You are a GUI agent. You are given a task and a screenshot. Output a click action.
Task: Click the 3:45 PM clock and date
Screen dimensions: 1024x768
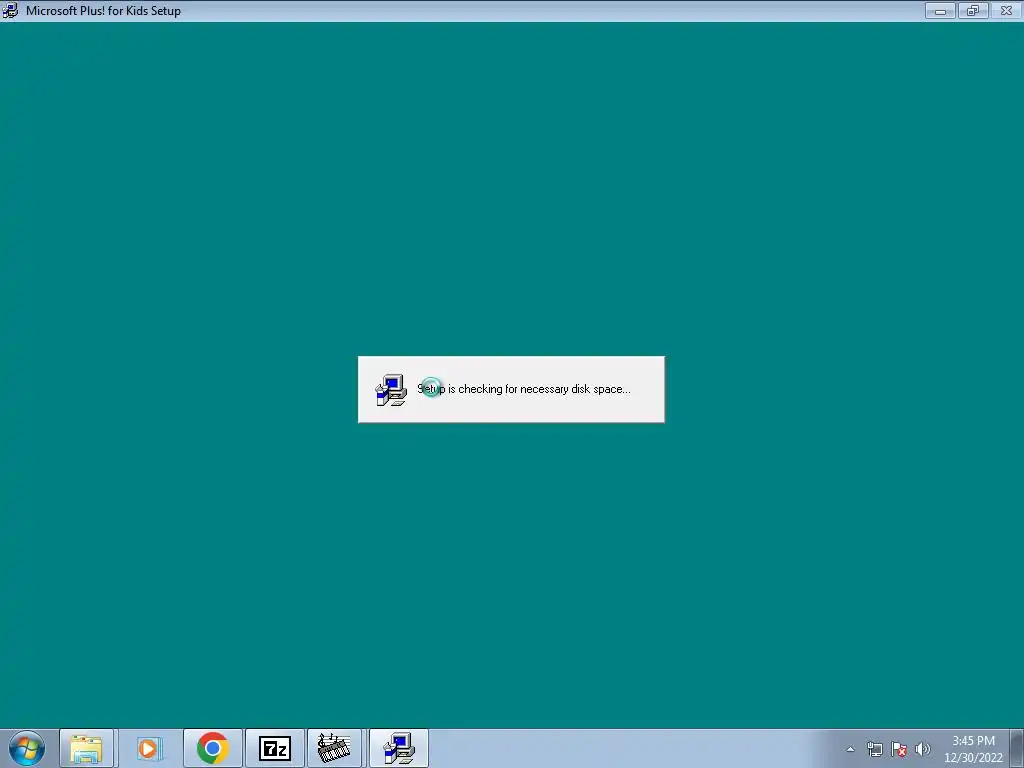pyautogui.click(x=973, y=749)
